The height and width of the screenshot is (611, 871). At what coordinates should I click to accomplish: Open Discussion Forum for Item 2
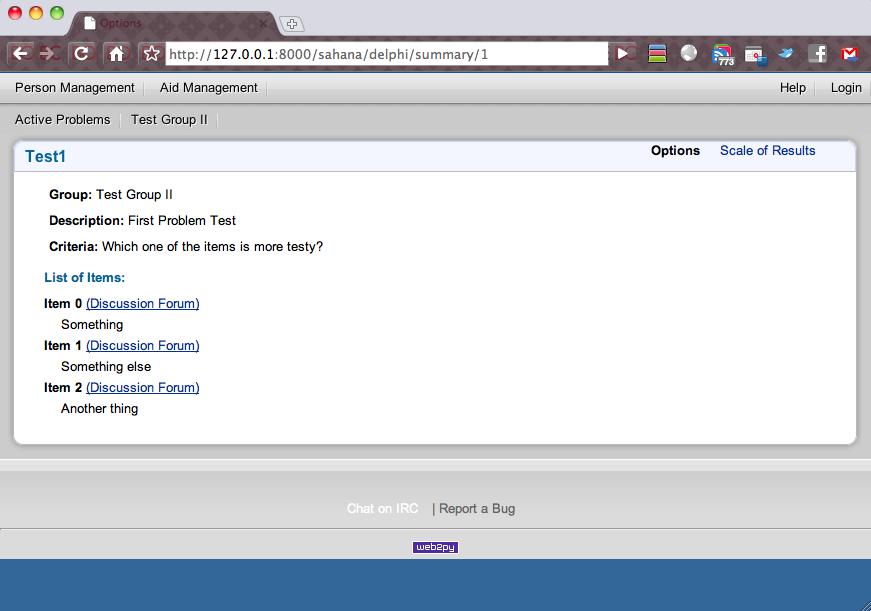(143, 388)
